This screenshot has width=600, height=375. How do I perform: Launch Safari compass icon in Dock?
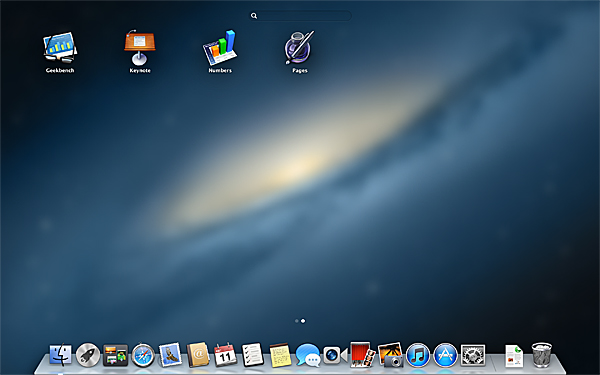tap(143, 355)
